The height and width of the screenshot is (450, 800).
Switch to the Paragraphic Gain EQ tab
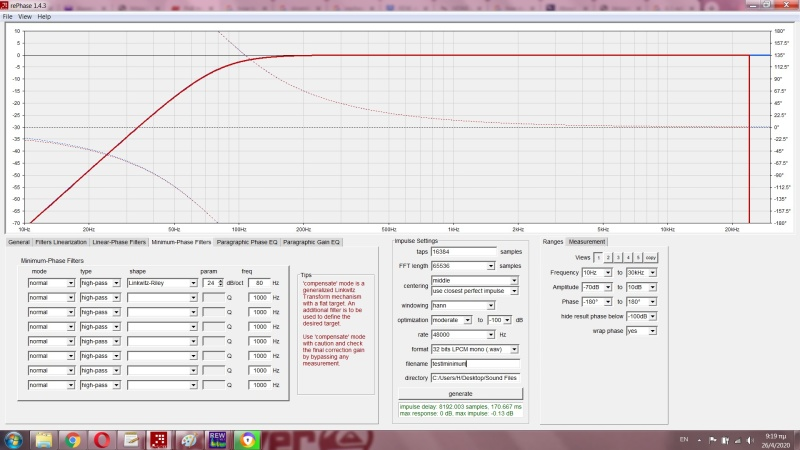click(x=313, y=242)
